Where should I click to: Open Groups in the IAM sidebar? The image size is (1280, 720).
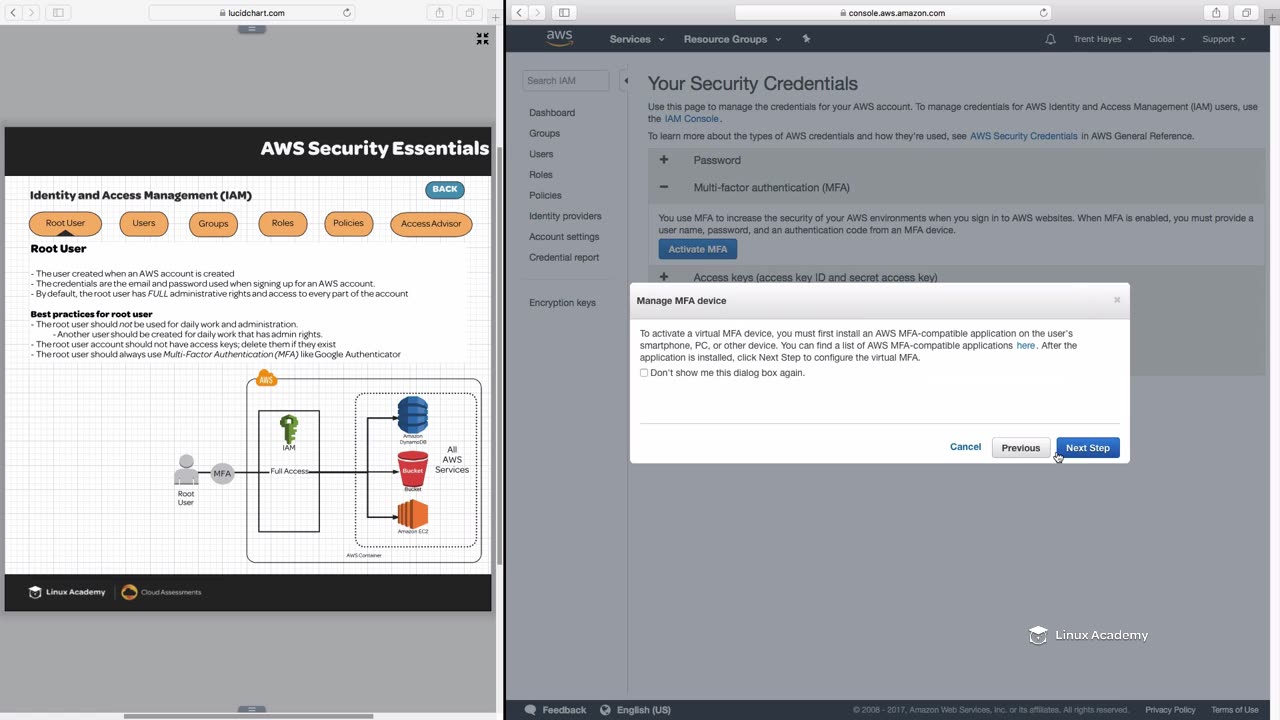click(545, 133)
